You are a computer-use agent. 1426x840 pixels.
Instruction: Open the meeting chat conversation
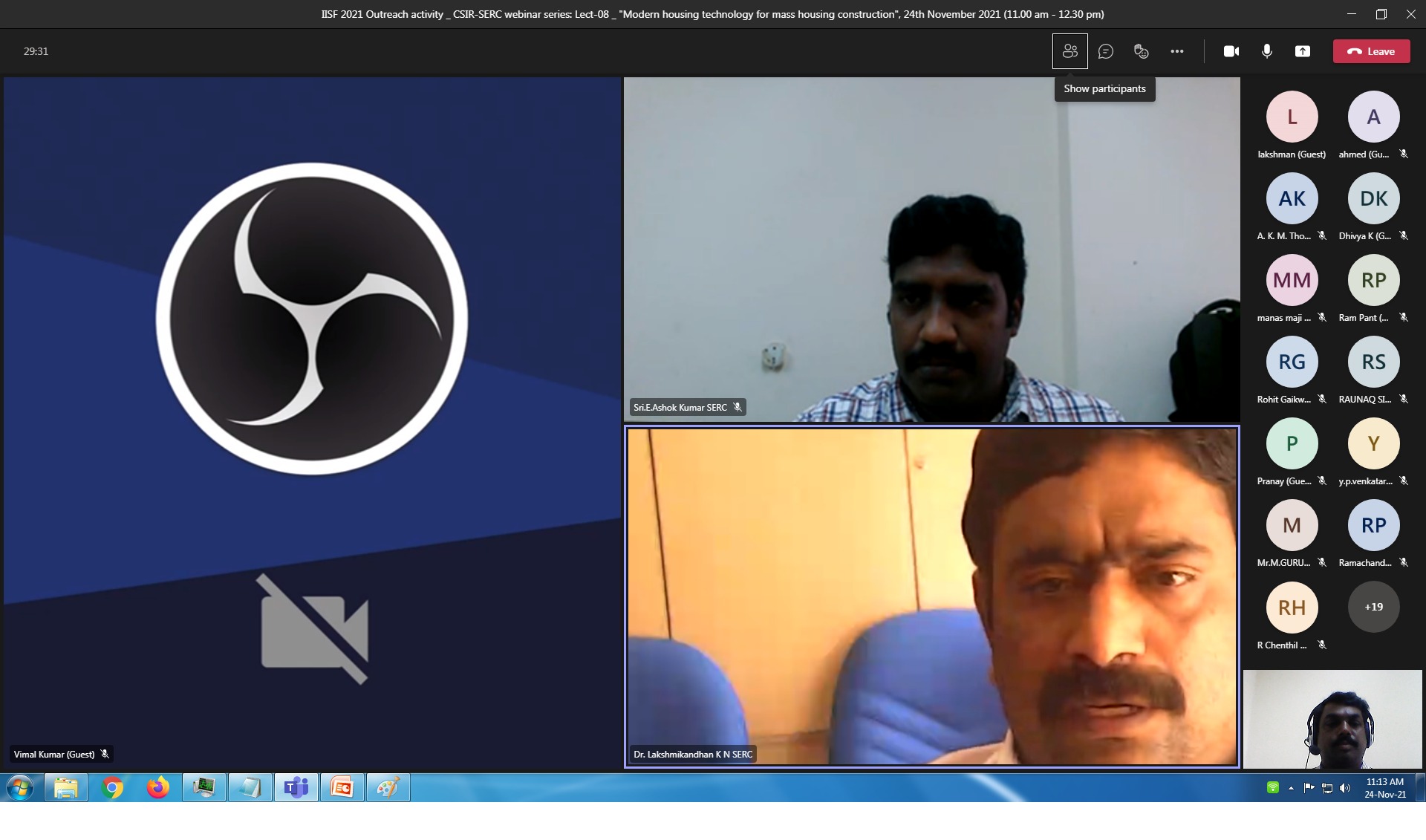pyautogui.click(x=1105, y=51)
